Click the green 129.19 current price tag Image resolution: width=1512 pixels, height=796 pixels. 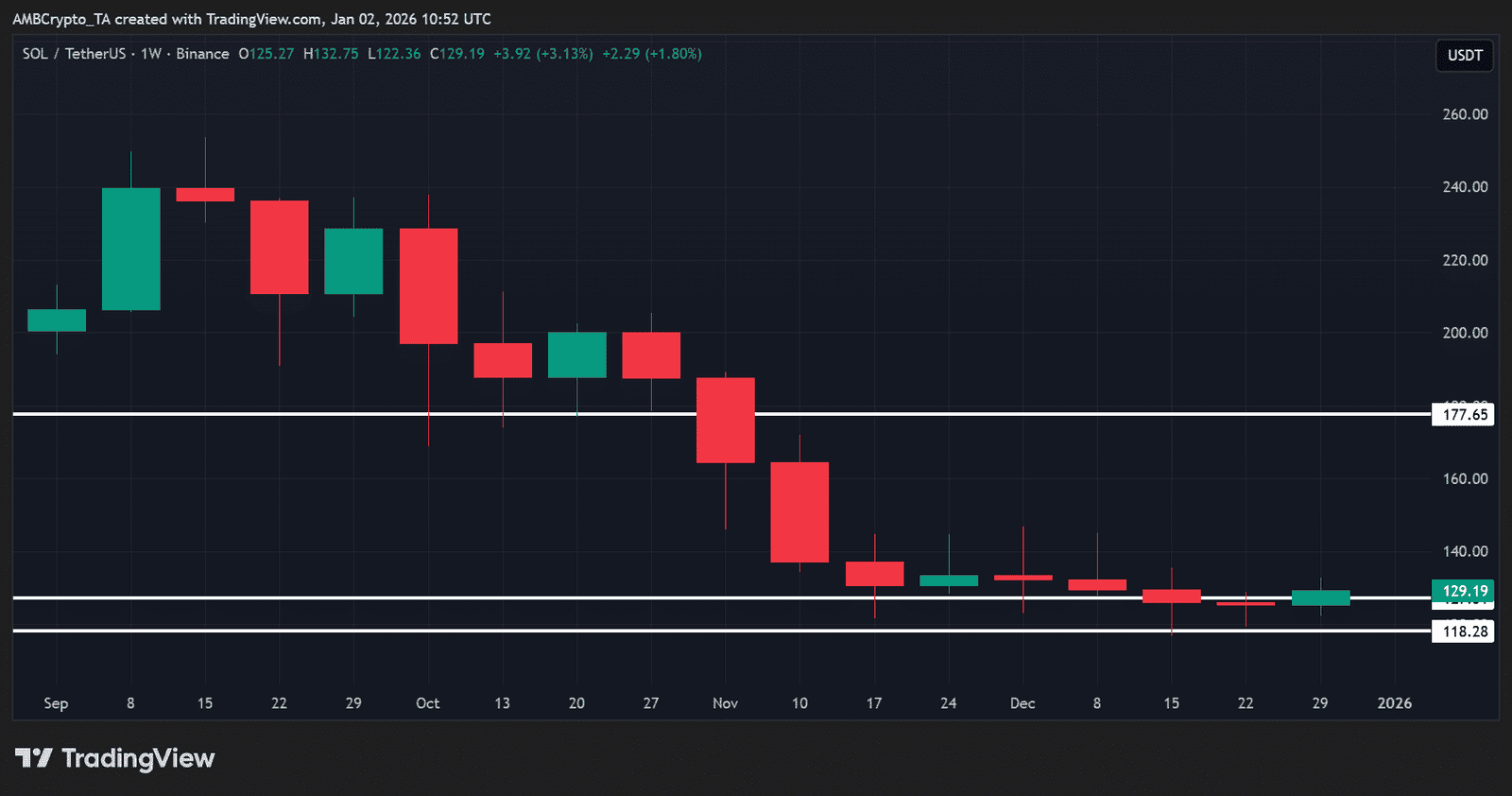[1463, 591]
